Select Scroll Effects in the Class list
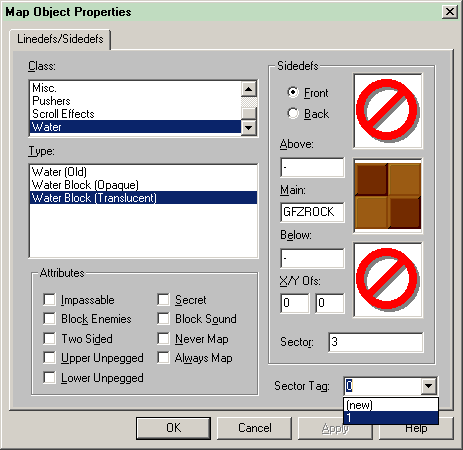The height and width of the screenshot is (450, 463). pyautogui.click(x=135, y=114)
